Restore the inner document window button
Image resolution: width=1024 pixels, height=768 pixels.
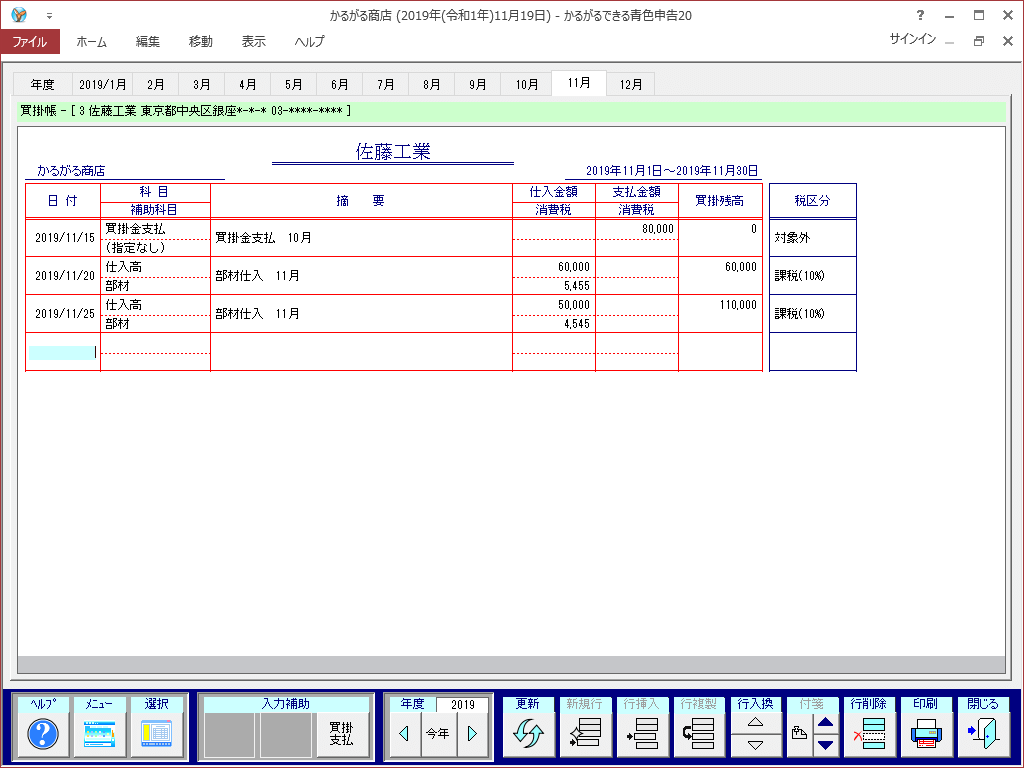pyautogui.click(x=978, y=41)
